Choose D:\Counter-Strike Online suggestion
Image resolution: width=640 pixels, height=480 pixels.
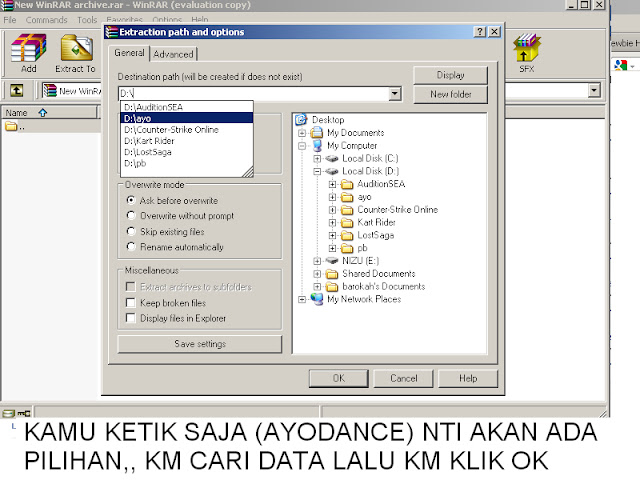187,130
